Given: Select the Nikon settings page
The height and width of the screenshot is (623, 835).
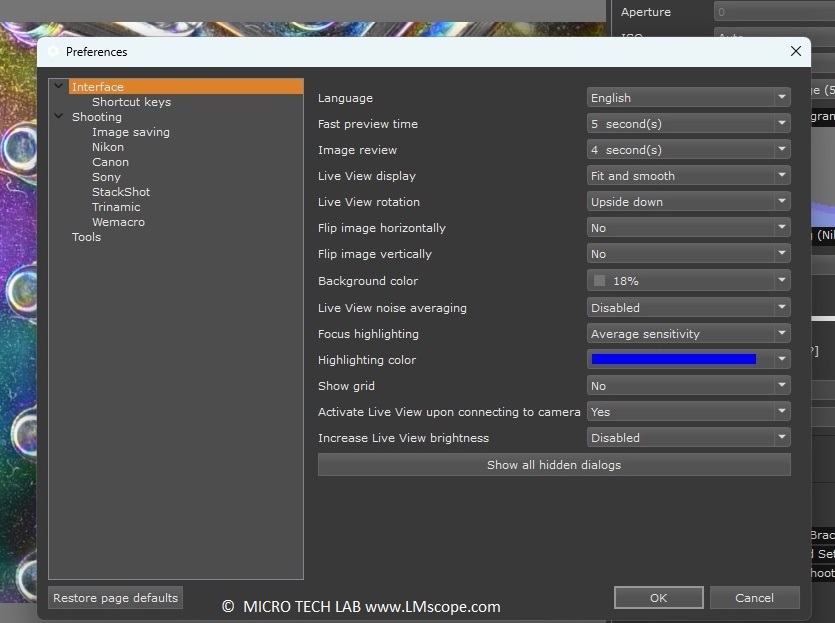Looking at the screenshot, I should 108,147.
